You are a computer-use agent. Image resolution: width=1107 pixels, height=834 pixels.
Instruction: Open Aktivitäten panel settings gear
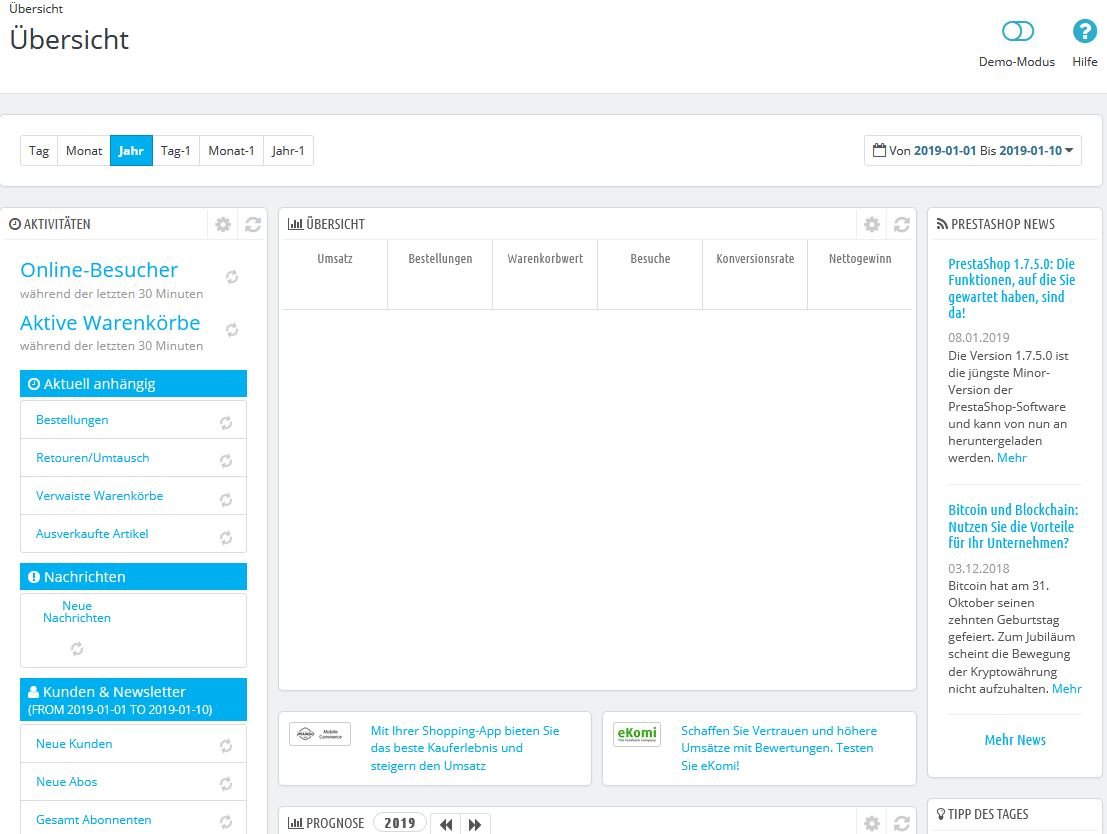(223, 225)
